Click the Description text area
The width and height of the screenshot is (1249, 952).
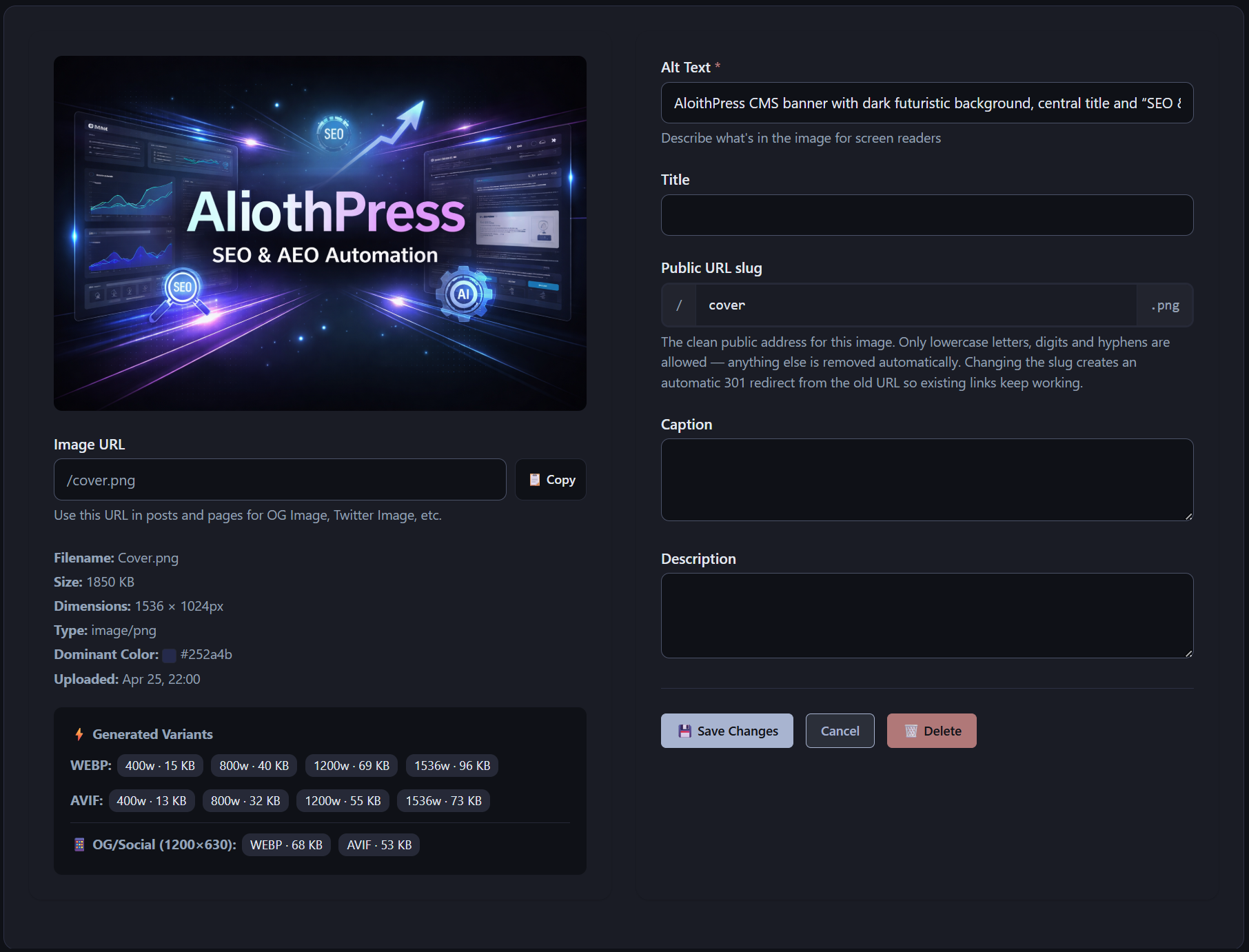(x=927, y=616)
